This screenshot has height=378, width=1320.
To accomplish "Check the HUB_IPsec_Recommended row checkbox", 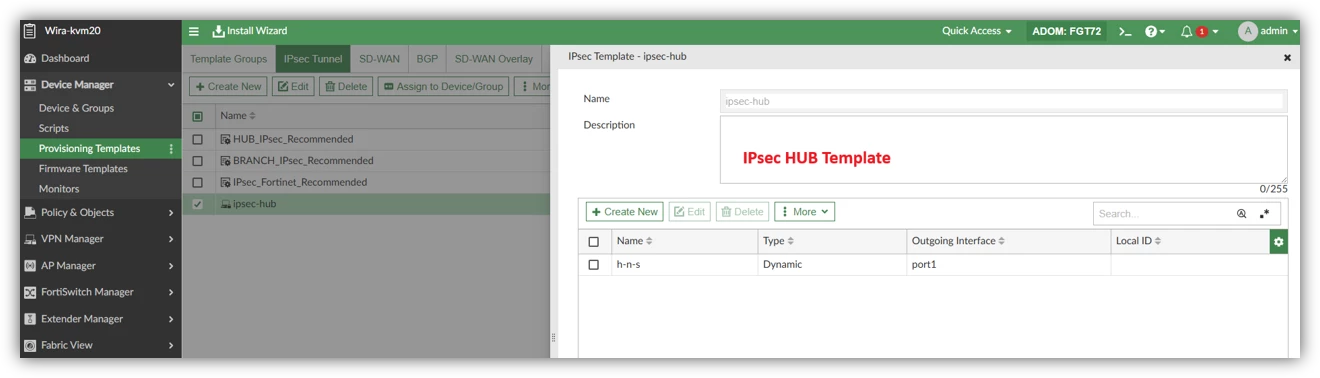I will click(x=197, y=139).
